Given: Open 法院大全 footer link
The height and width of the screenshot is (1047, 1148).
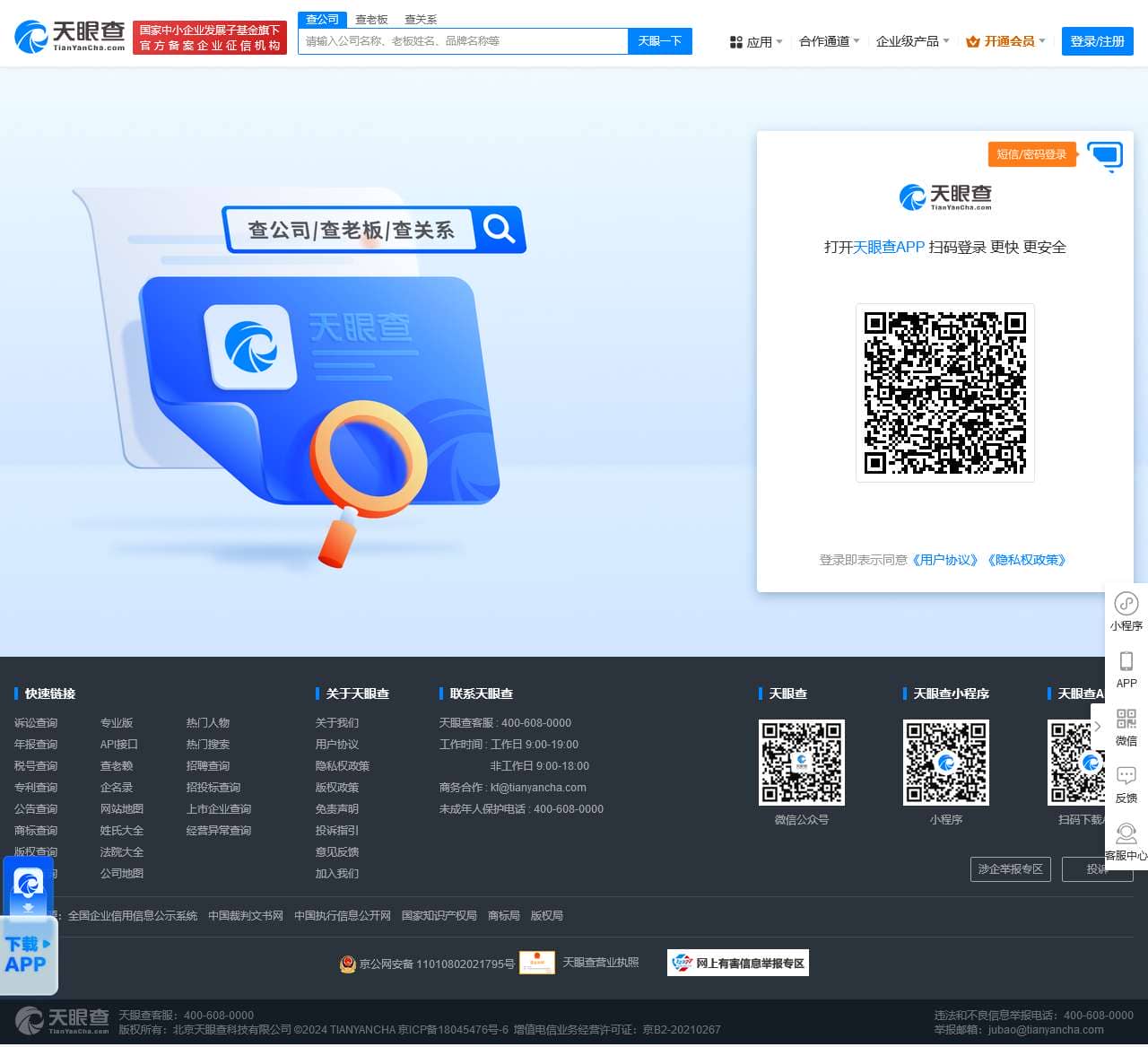Looking at the screenshot, I should click(122, 852).
